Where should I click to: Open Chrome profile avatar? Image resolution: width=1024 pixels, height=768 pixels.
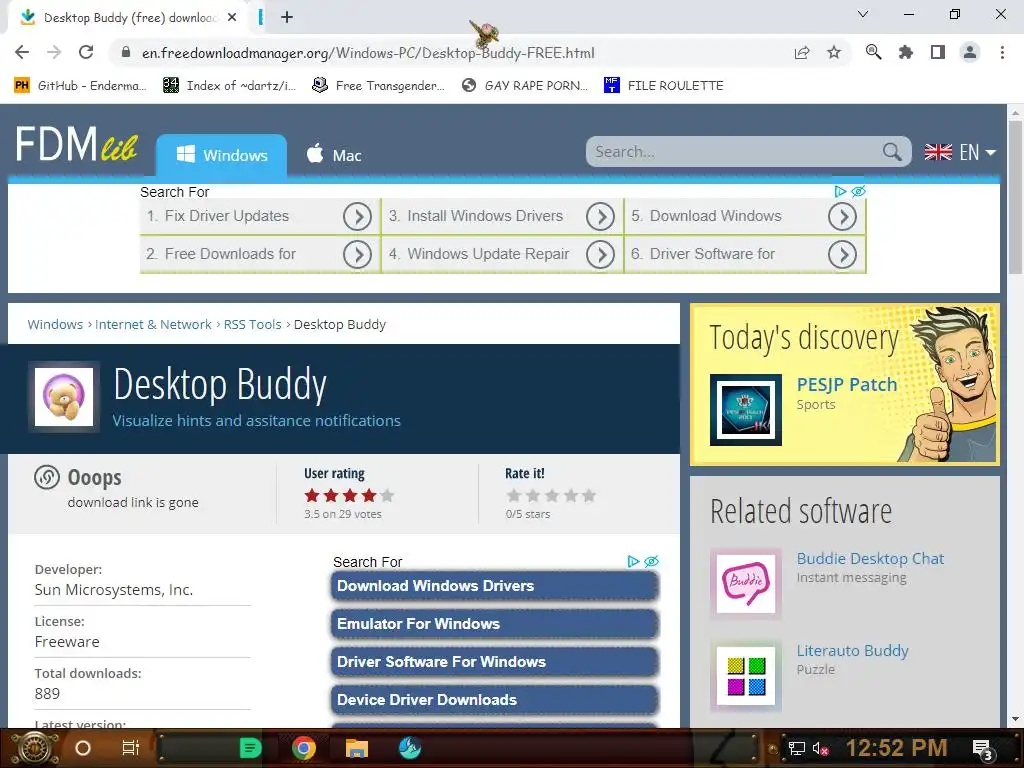[970, 52]
